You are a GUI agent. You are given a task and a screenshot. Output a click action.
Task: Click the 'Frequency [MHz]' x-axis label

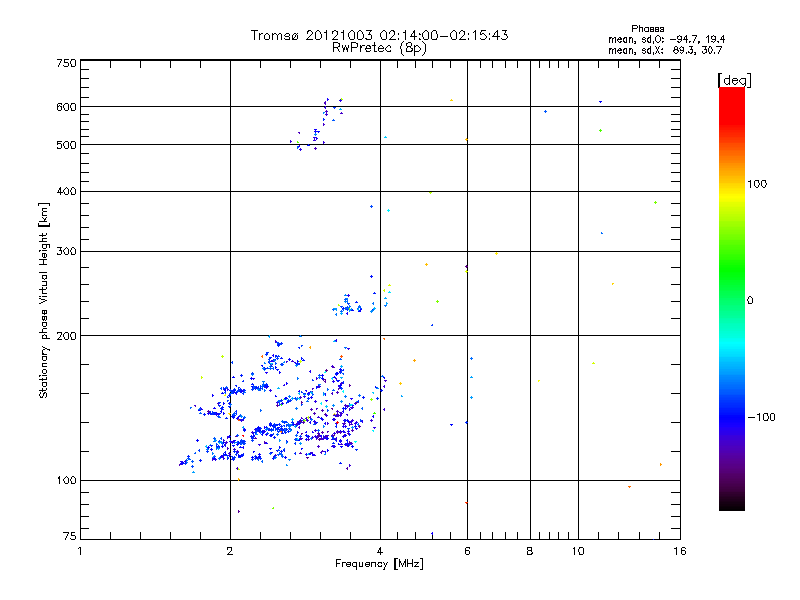click(379, 564)
